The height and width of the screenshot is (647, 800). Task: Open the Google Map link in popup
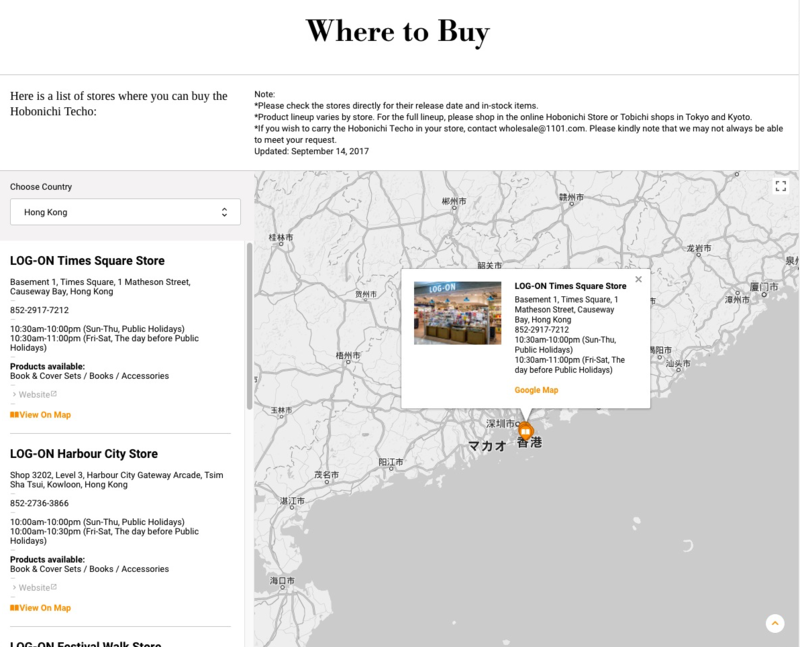536,390
